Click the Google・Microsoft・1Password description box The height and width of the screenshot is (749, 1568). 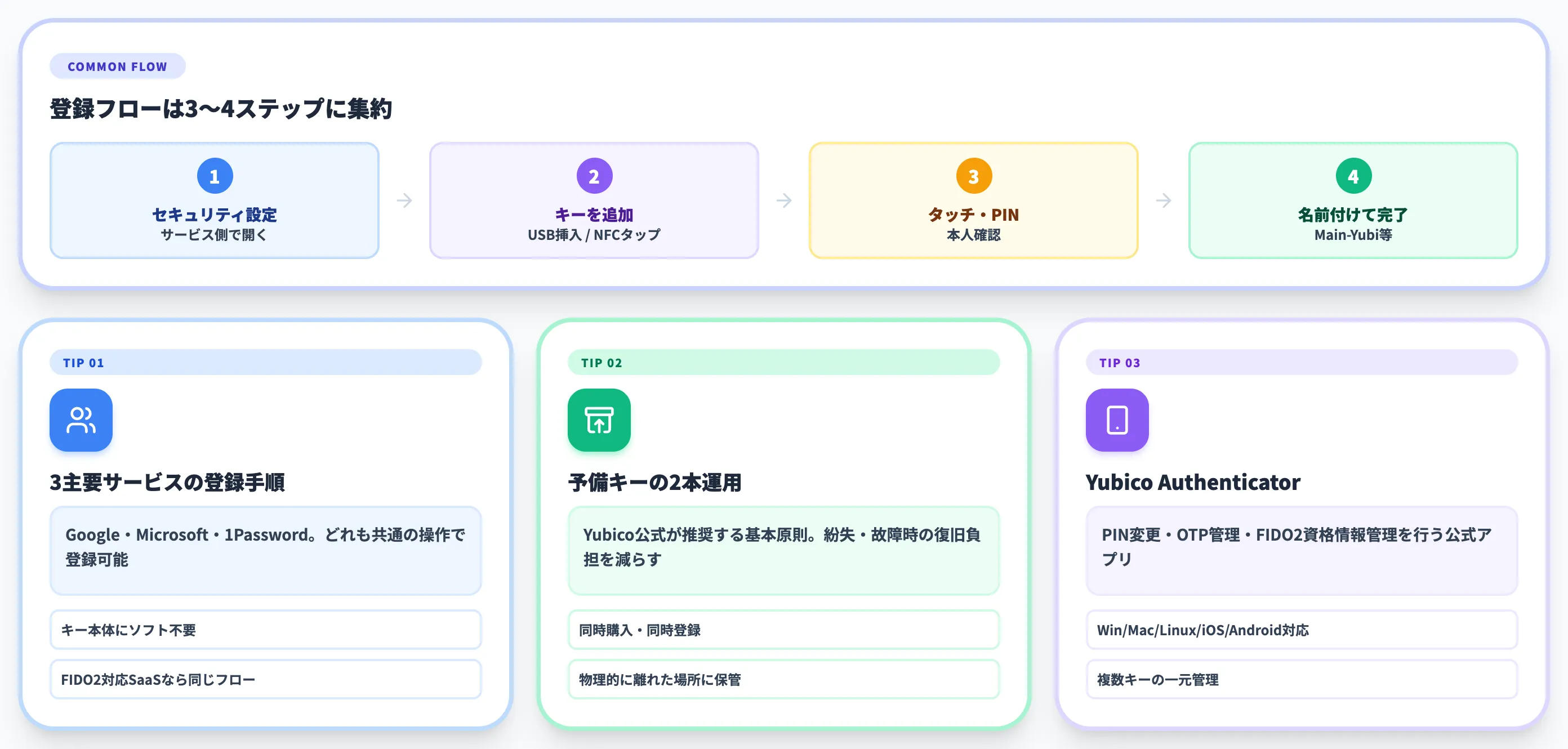pos(265,551)
